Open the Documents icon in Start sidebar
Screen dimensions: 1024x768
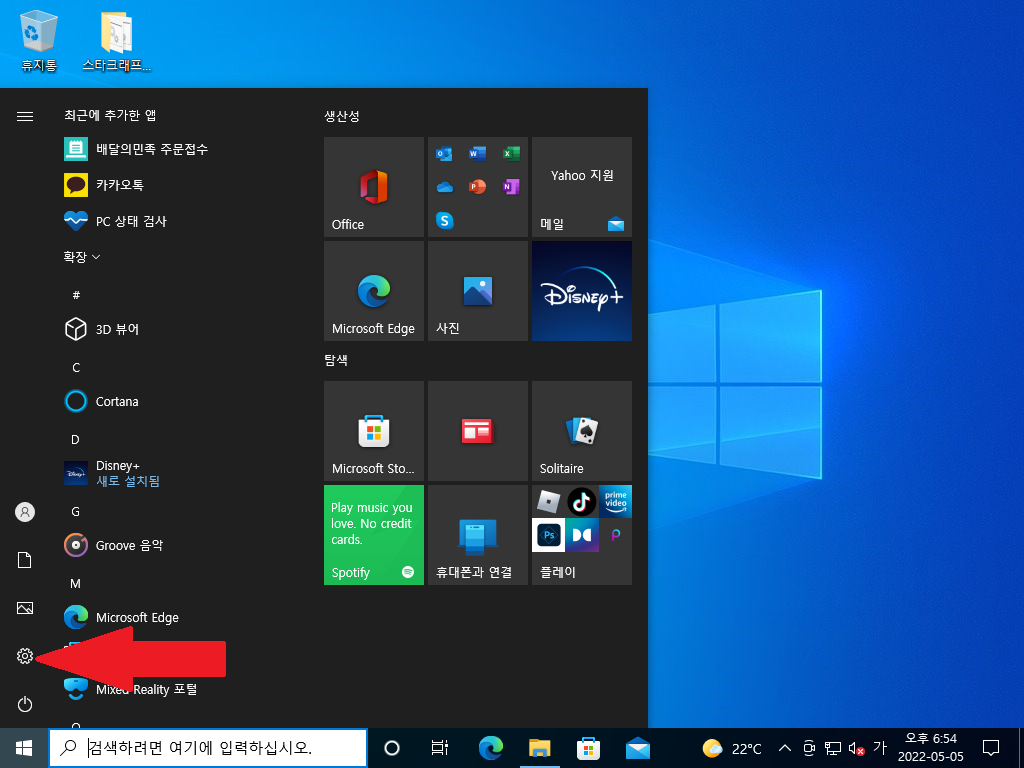[x=25, y=560]
